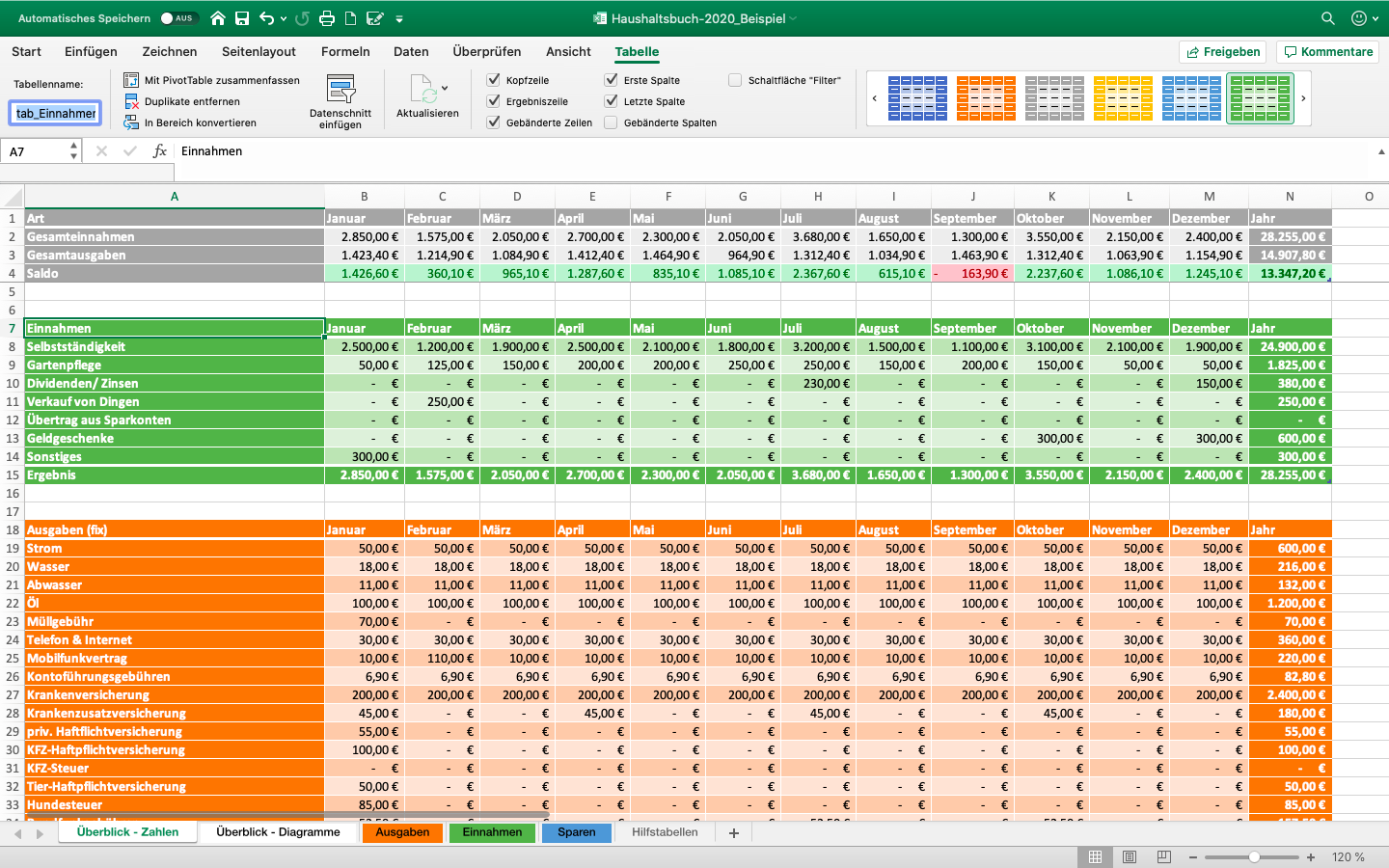
Task: Switch to the Ausgaben sheet tab
Action: click(402, 832)
